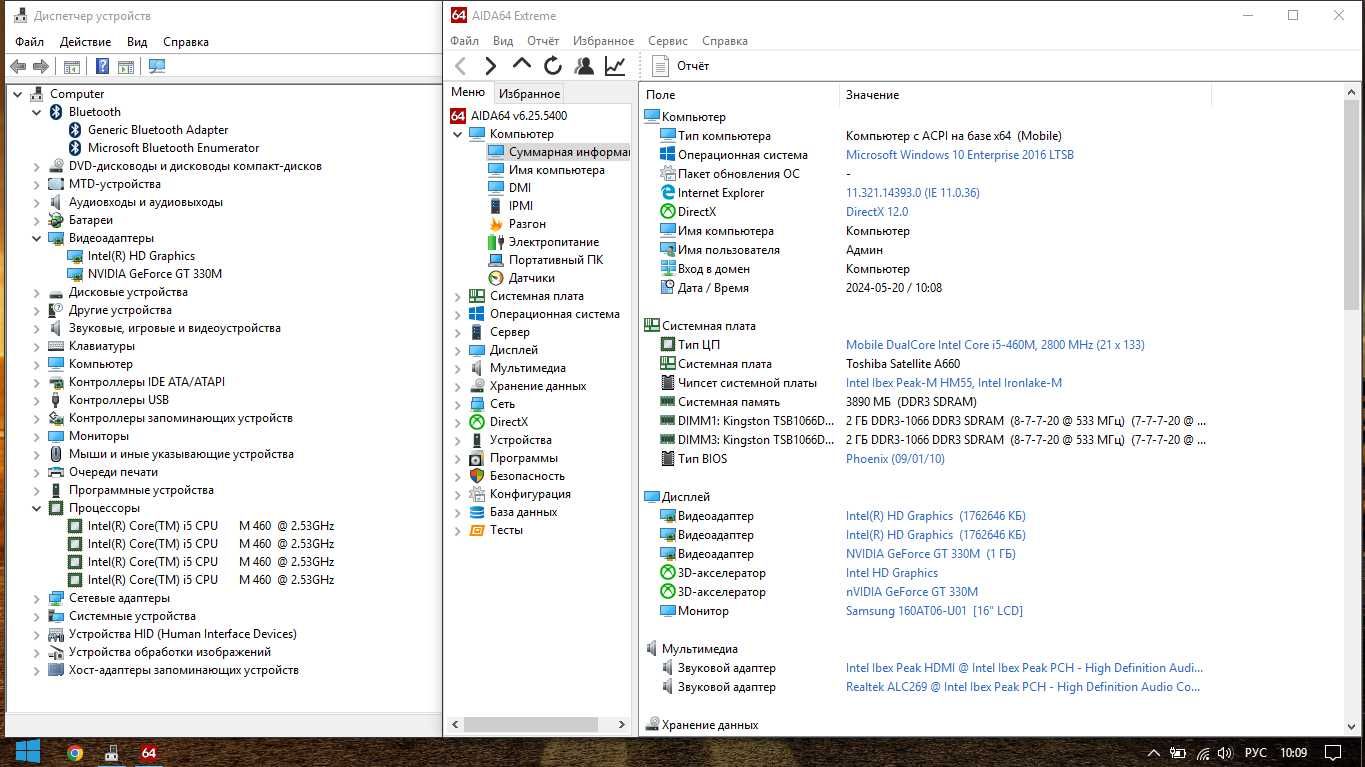Click the AIDA64 taskbar icon
The image size is (1365, 767).
click(x=148, y=753)
